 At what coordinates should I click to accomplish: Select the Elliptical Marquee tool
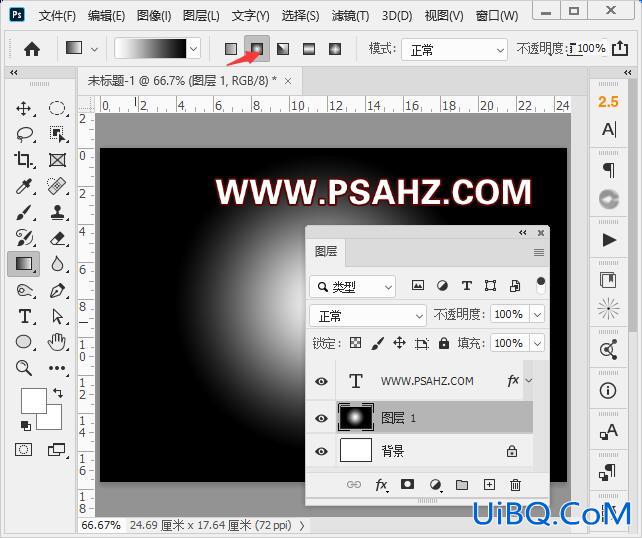pos(57,109)
